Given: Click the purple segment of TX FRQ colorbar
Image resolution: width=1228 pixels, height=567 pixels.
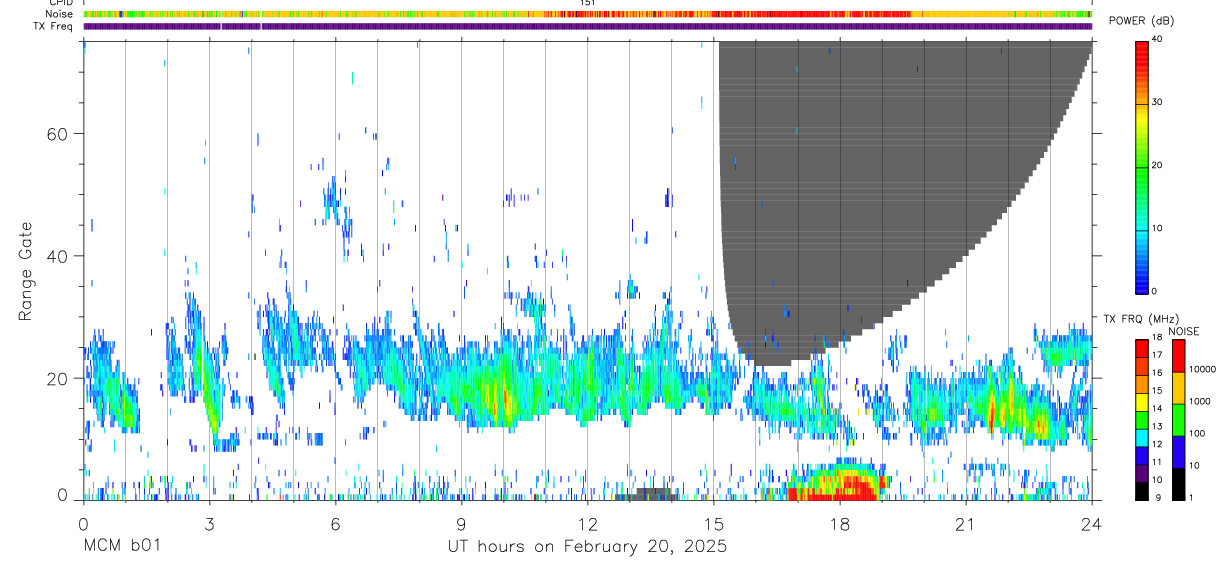Looking at the screenshot, I should 1142,473.
